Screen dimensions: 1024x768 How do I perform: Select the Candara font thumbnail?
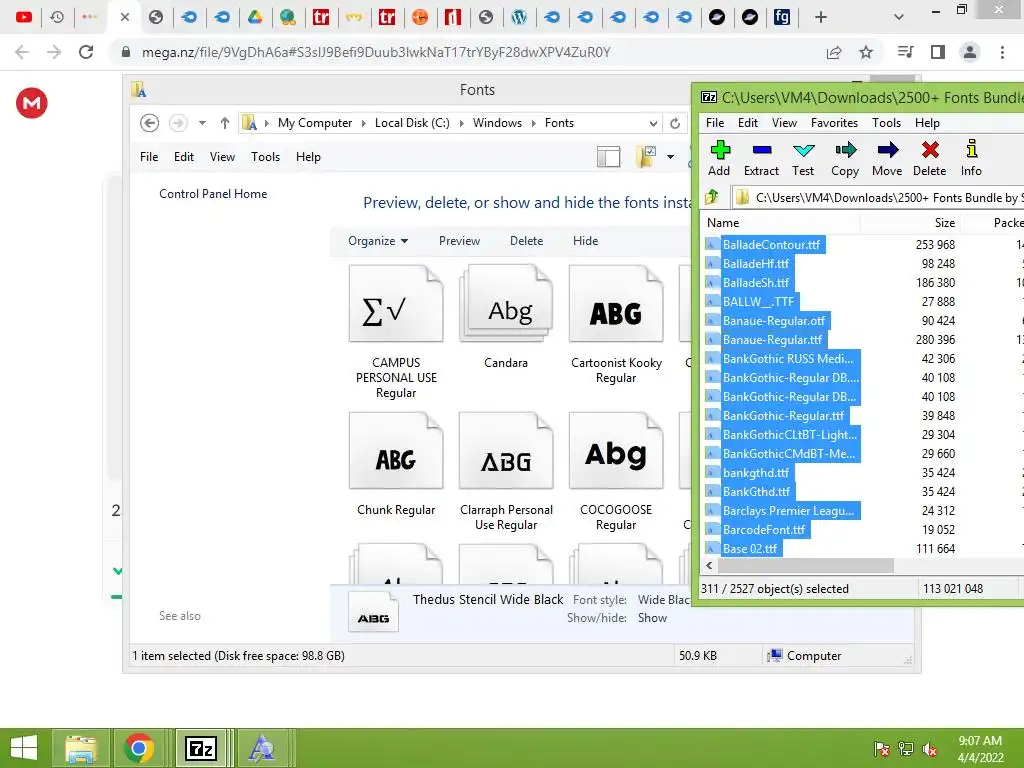(506, 317)
